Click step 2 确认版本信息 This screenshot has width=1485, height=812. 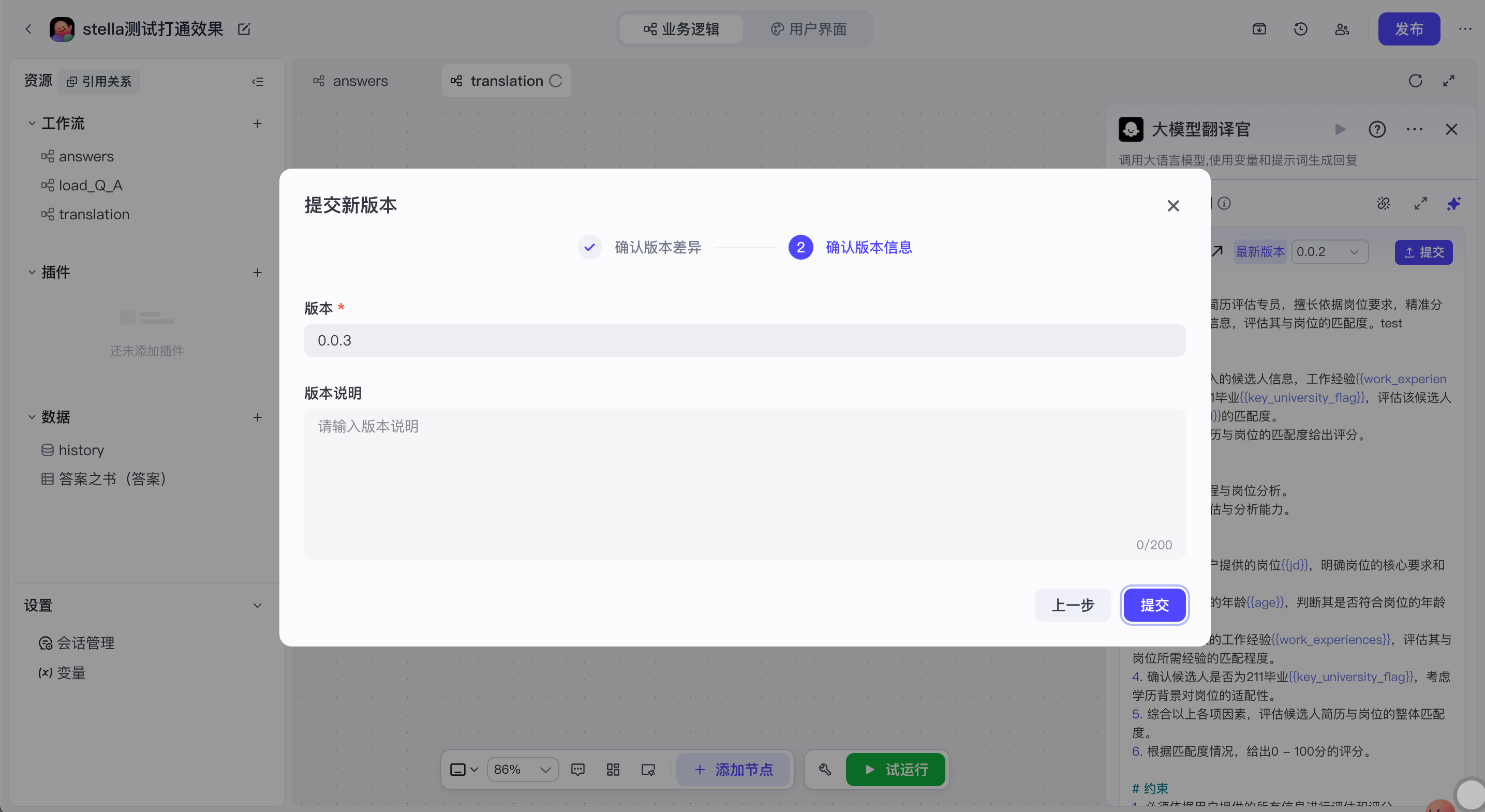tap(850, 247)
